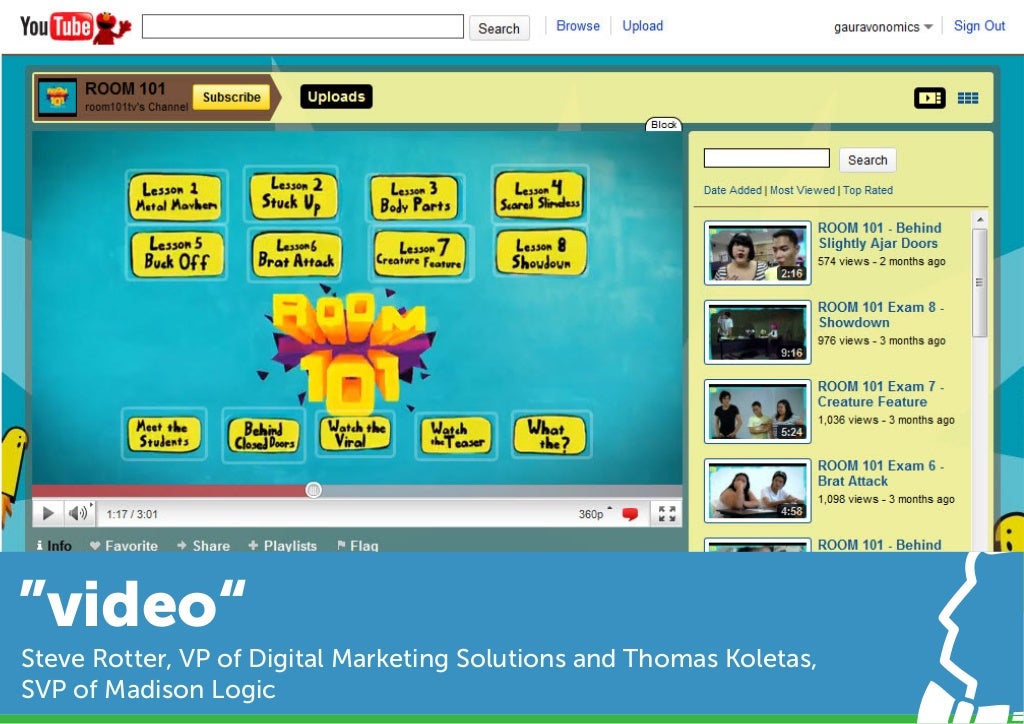Select the Uploads tab

click(336, 97)
